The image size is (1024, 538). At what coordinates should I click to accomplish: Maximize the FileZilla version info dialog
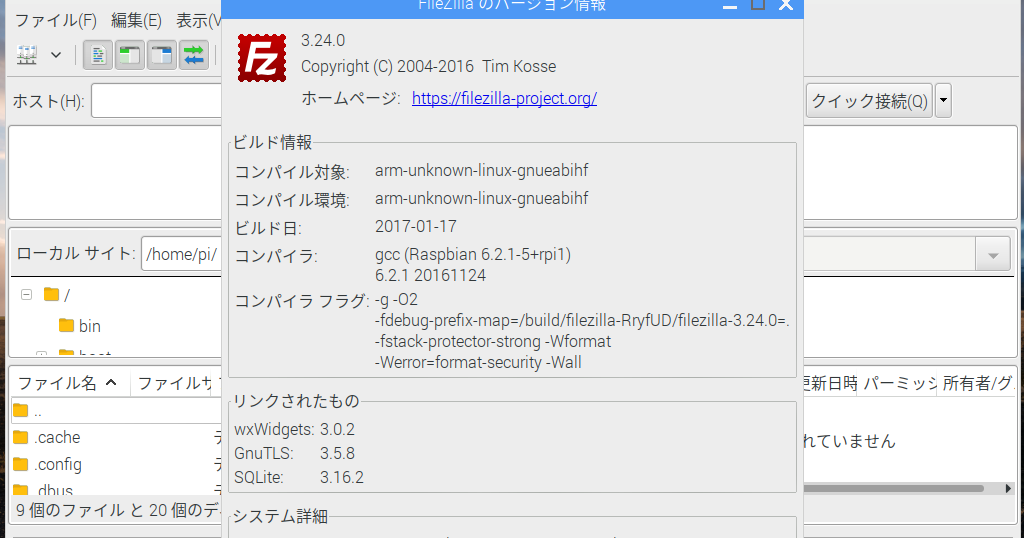click(758, 5)
